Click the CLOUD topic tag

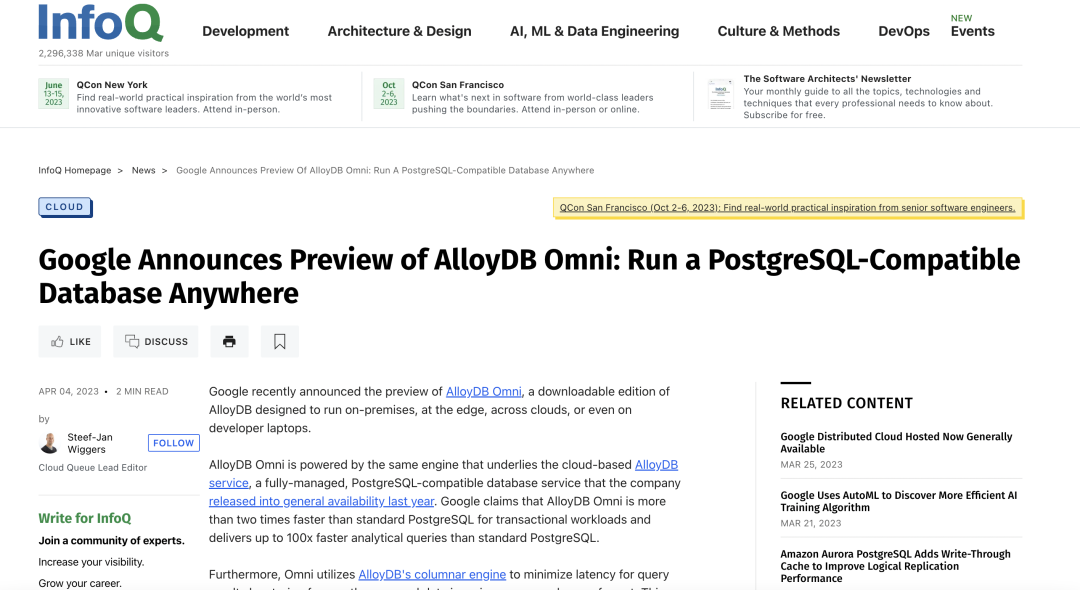[65, 207]
